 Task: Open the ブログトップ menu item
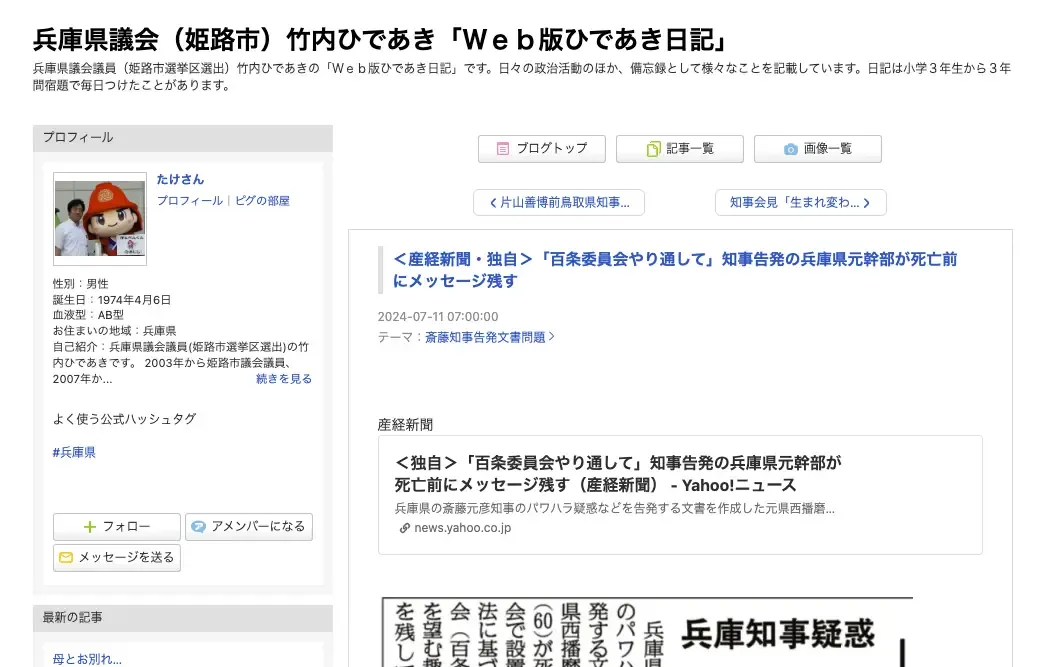point(542,148)
